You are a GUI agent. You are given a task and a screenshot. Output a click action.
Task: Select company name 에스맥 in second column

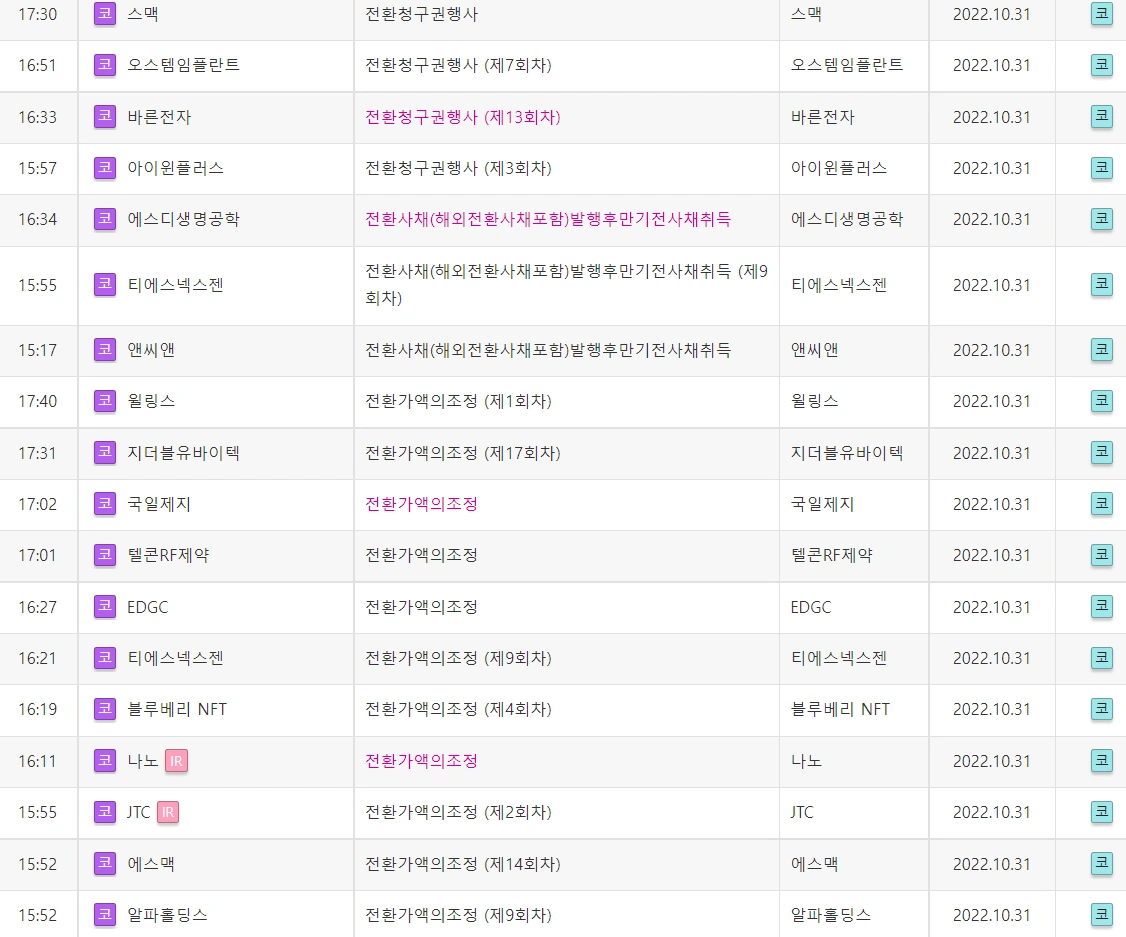click(x=151, y=863)
